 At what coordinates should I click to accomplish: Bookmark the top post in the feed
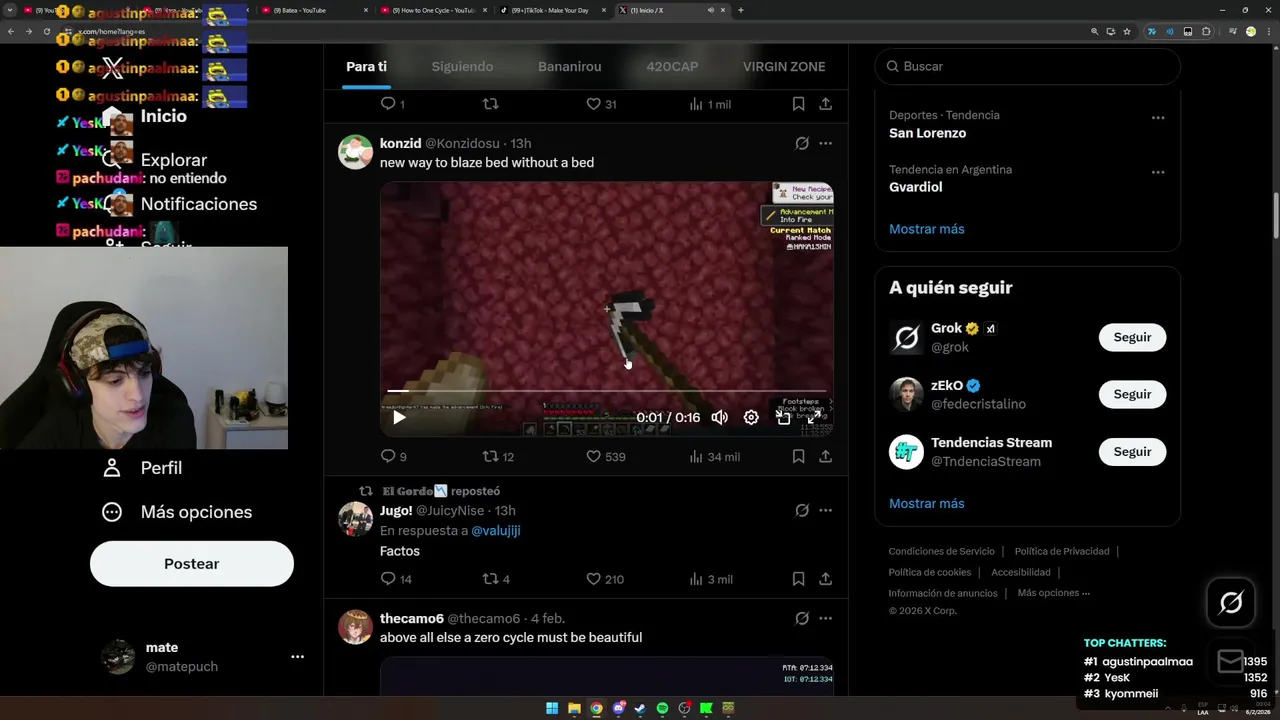[x=798, y=104]
